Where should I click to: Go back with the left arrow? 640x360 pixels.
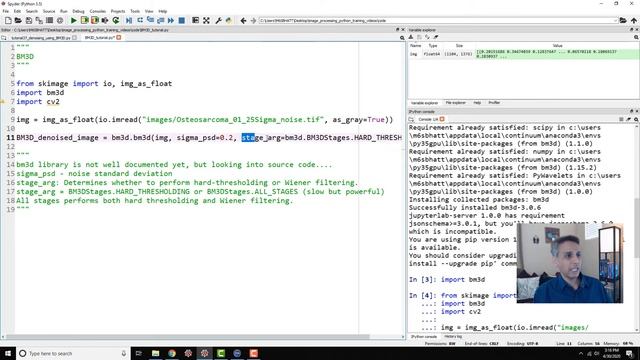(243, 20)
